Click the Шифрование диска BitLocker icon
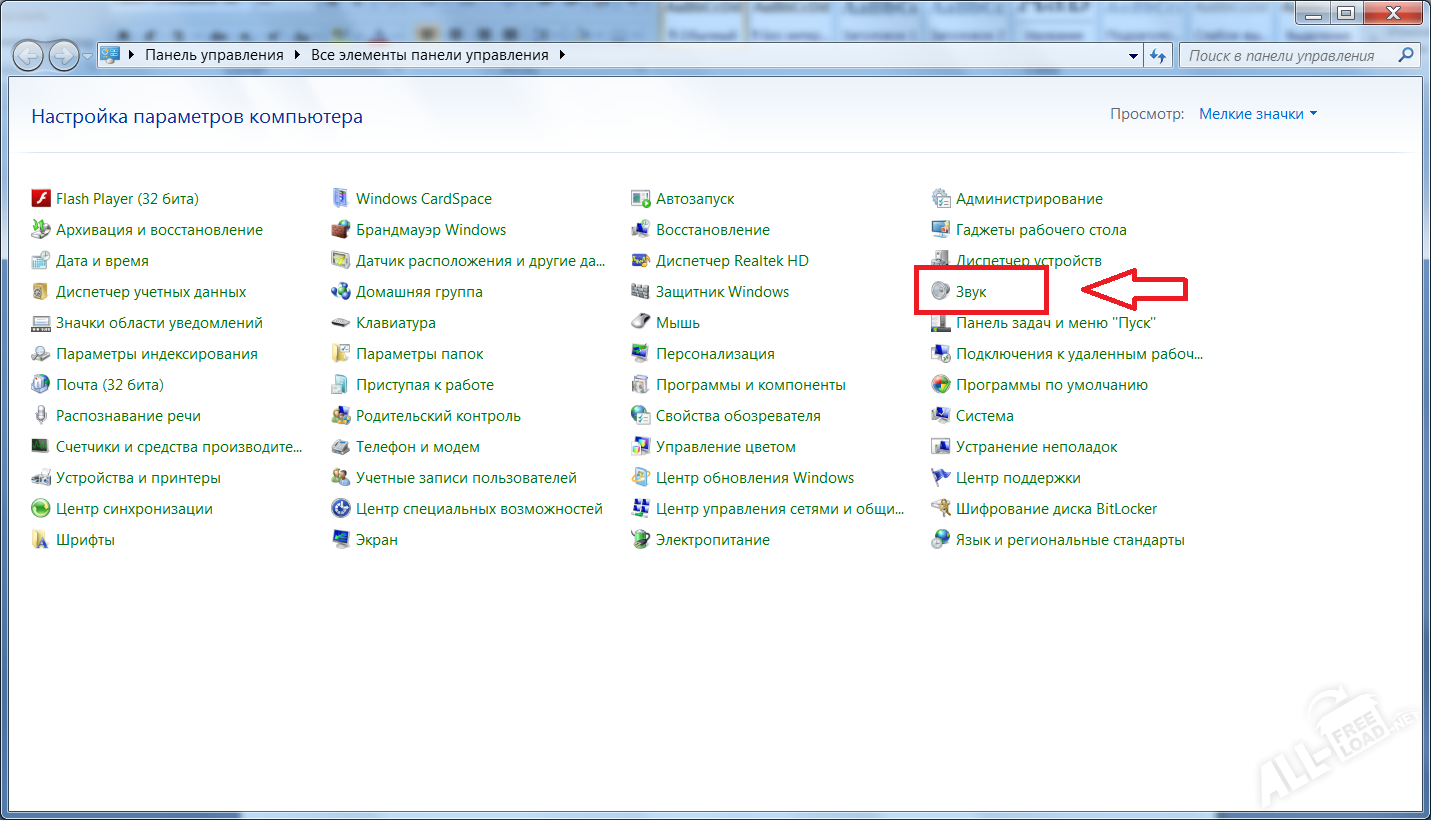Image resolution: width=1431 pixels, height=820 pixels. [940, 509]
